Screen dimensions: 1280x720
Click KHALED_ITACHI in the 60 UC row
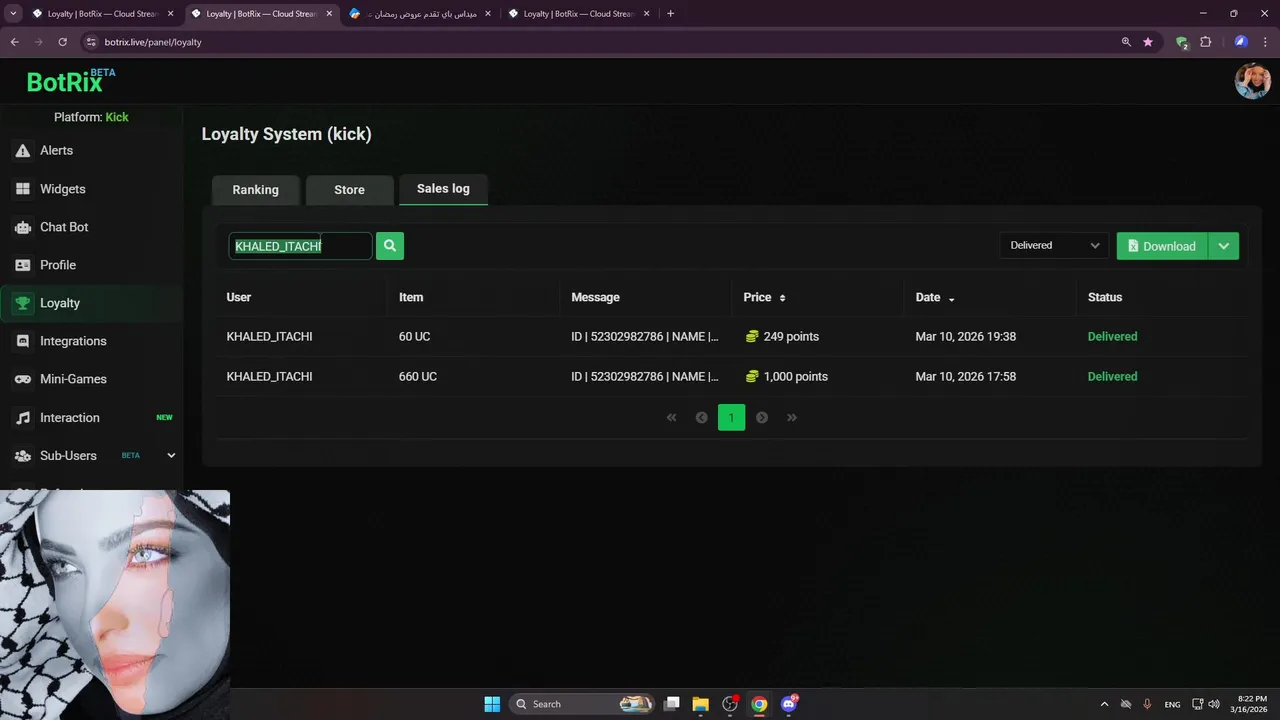click(269, 336)
